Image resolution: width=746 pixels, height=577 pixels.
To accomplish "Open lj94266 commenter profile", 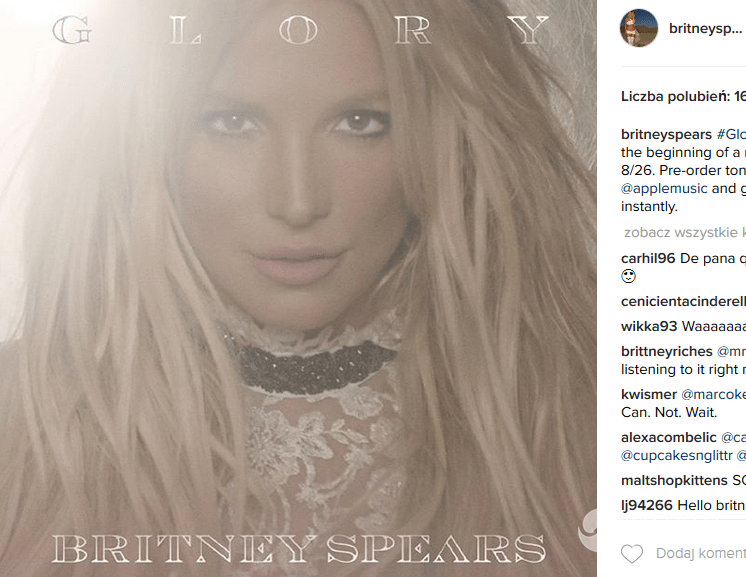I will point(647,505).
